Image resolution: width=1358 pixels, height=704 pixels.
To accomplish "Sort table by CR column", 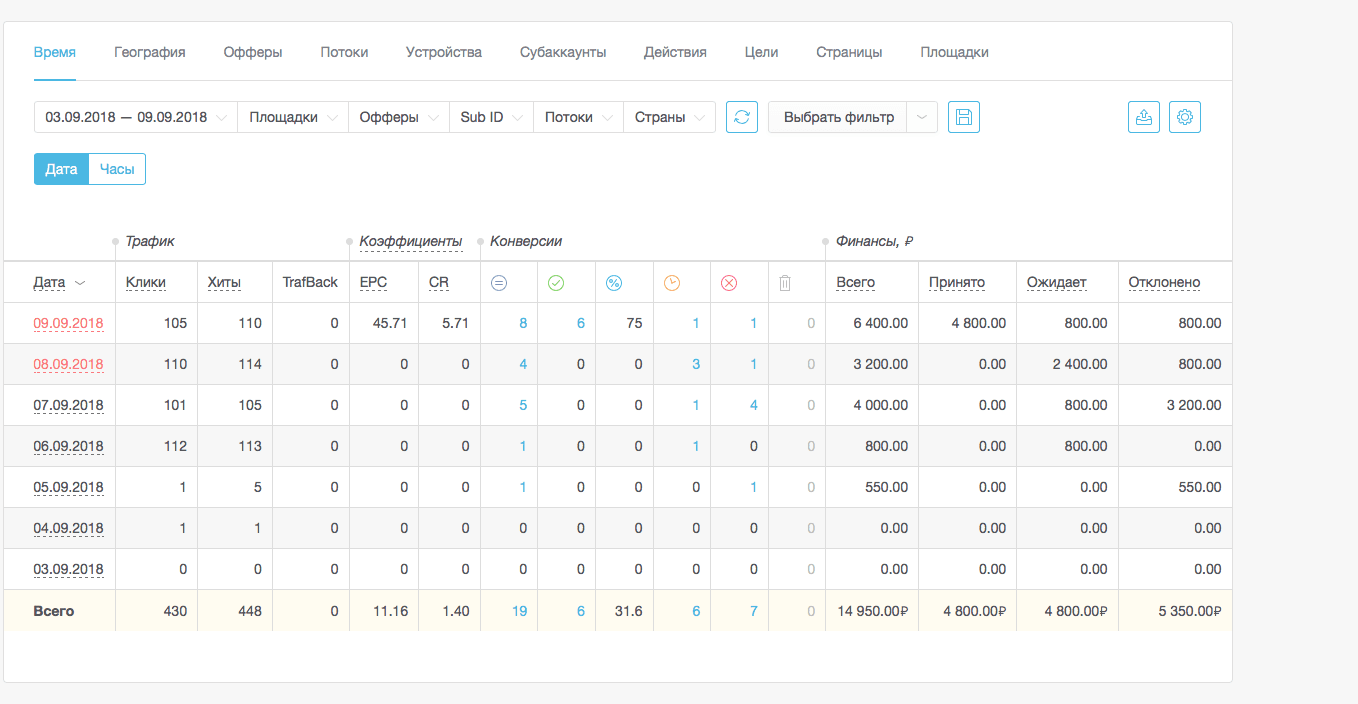I will (x=439, y=282).
